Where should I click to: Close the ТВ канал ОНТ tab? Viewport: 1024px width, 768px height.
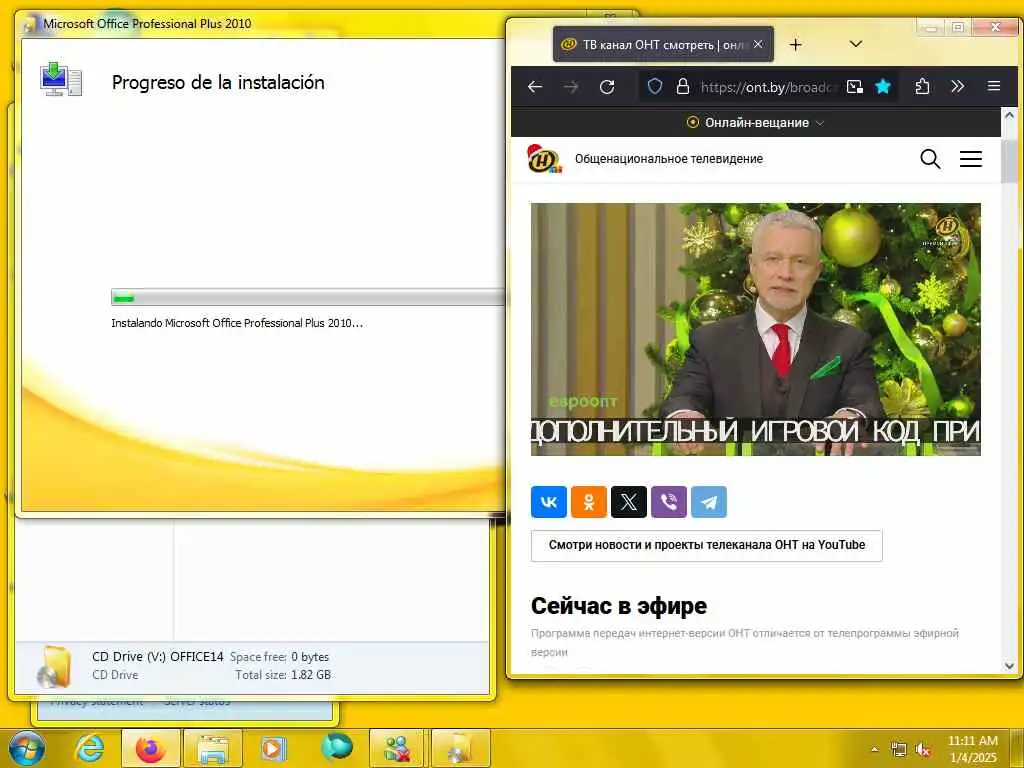pyautogui.click(x=758, y=44)
